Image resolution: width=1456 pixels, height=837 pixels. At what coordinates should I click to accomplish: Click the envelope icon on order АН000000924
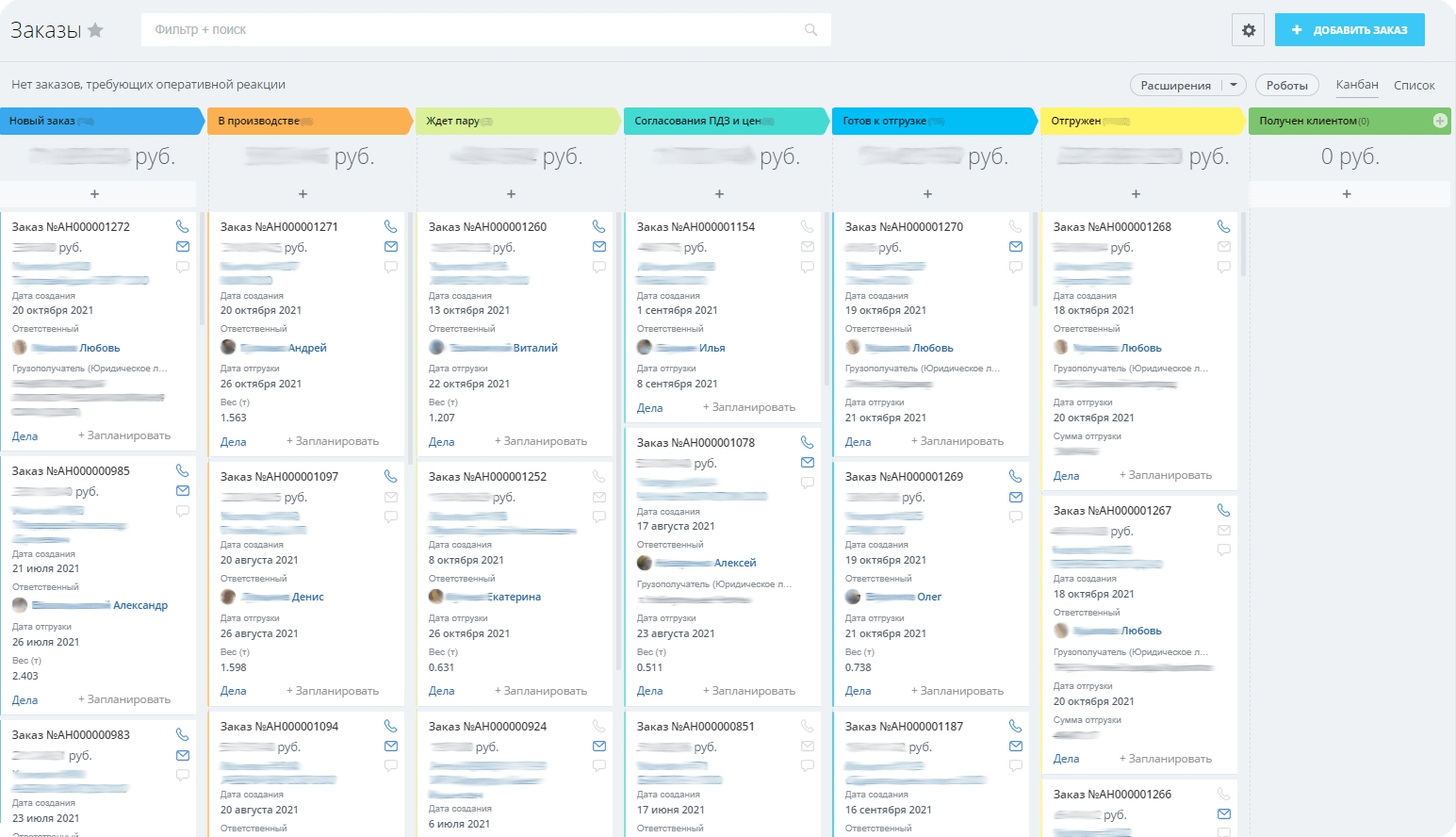click(599, 747)
